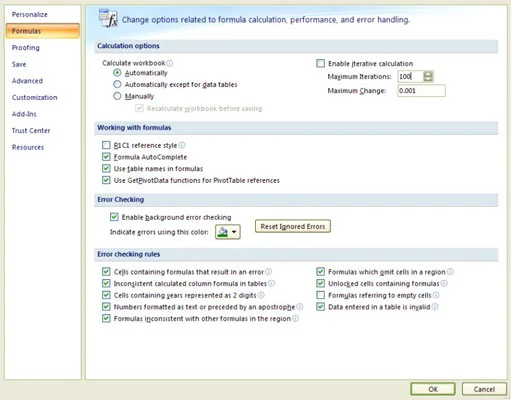Click info icon for numbers formatted as text

pos(300,307)
